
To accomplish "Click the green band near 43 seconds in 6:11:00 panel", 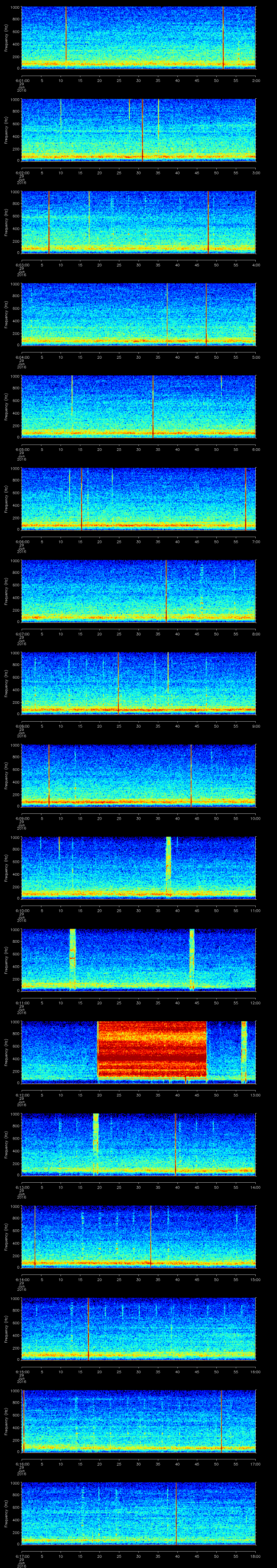I will point(192,959).
